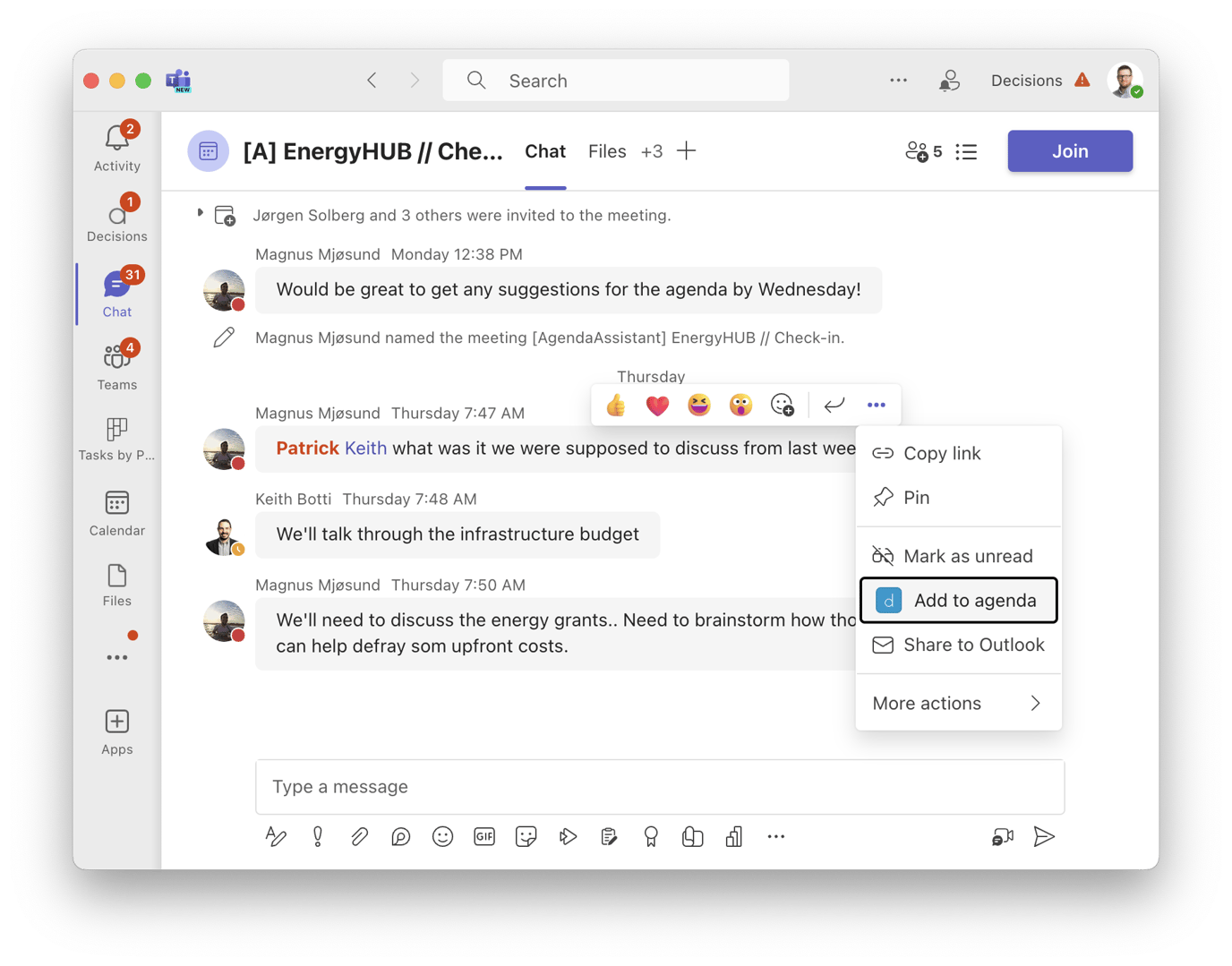Viewport: 1232px width, 966px height.
Task: Join the meeting
Action: point(1070,151)
